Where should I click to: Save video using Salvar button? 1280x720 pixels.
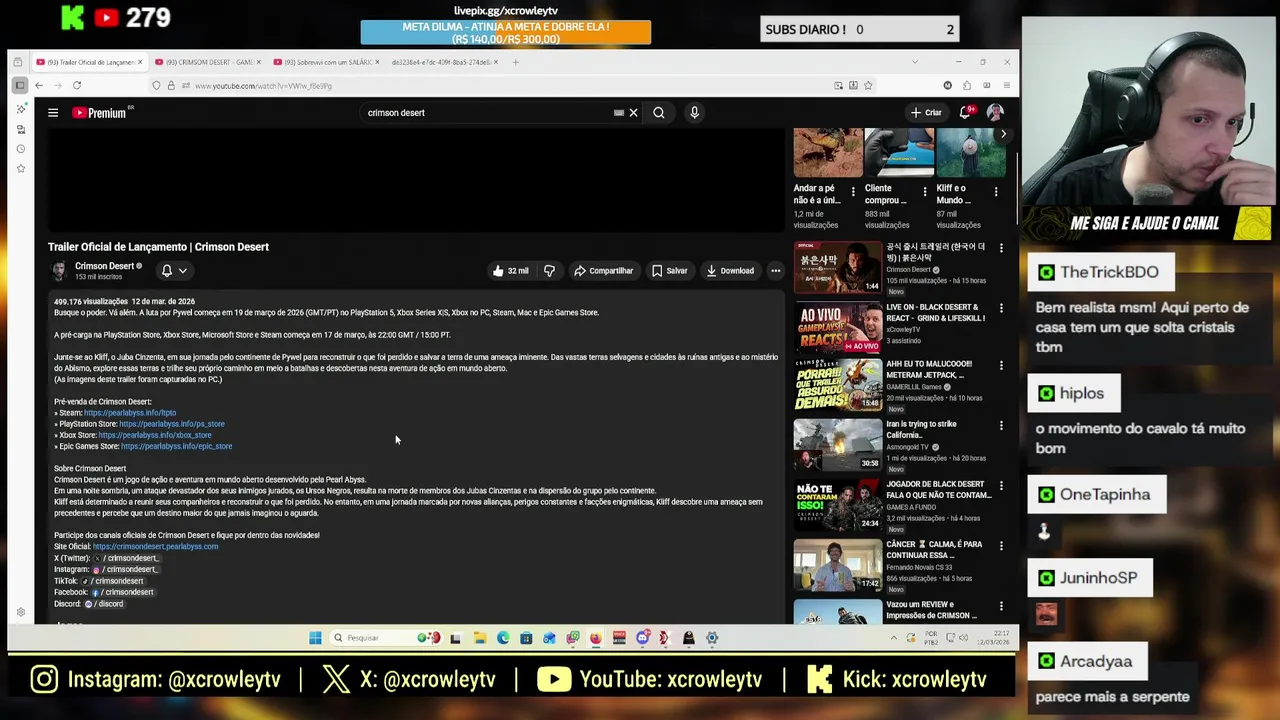pos(670,271)
